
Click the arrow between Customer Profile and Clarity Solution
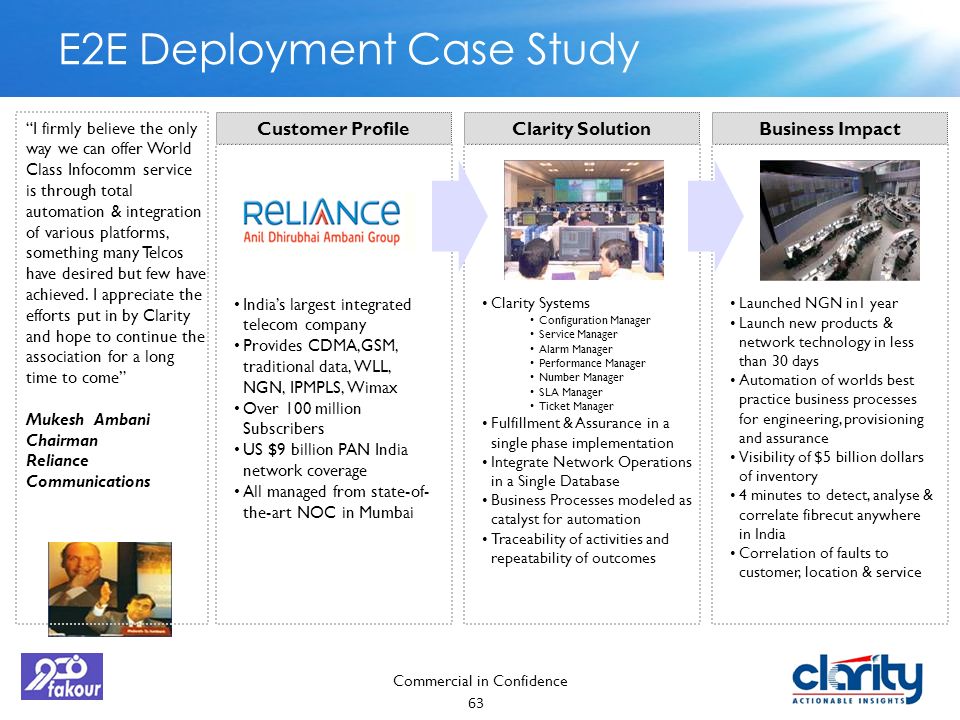point(459,216)
